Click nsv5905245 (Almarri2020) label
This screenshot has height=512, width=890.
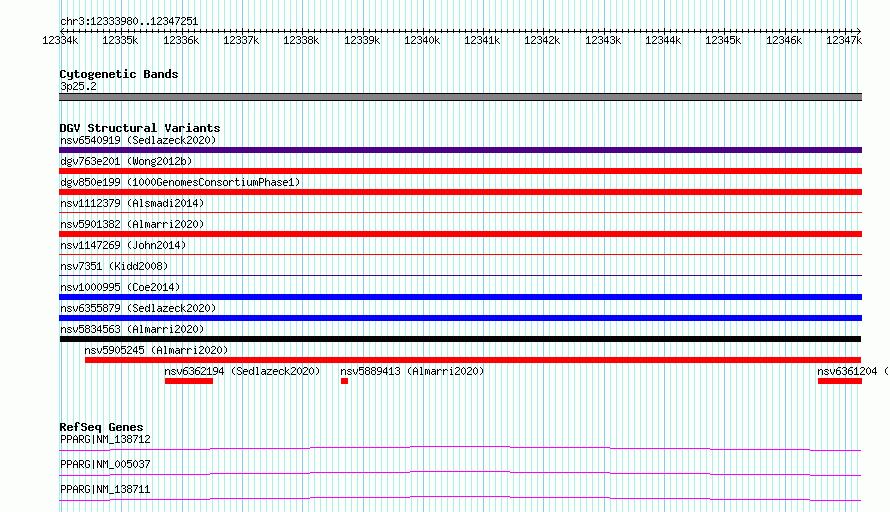tap(156, 350)
